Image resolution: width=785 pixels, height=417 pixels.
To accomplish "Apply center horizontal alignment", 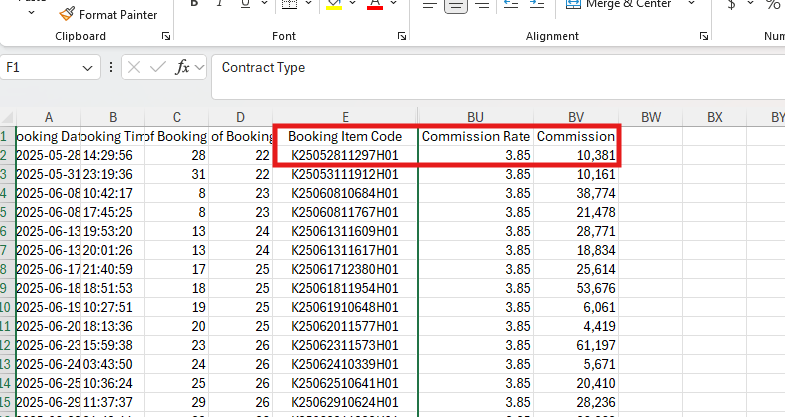I will coord(455,5).
